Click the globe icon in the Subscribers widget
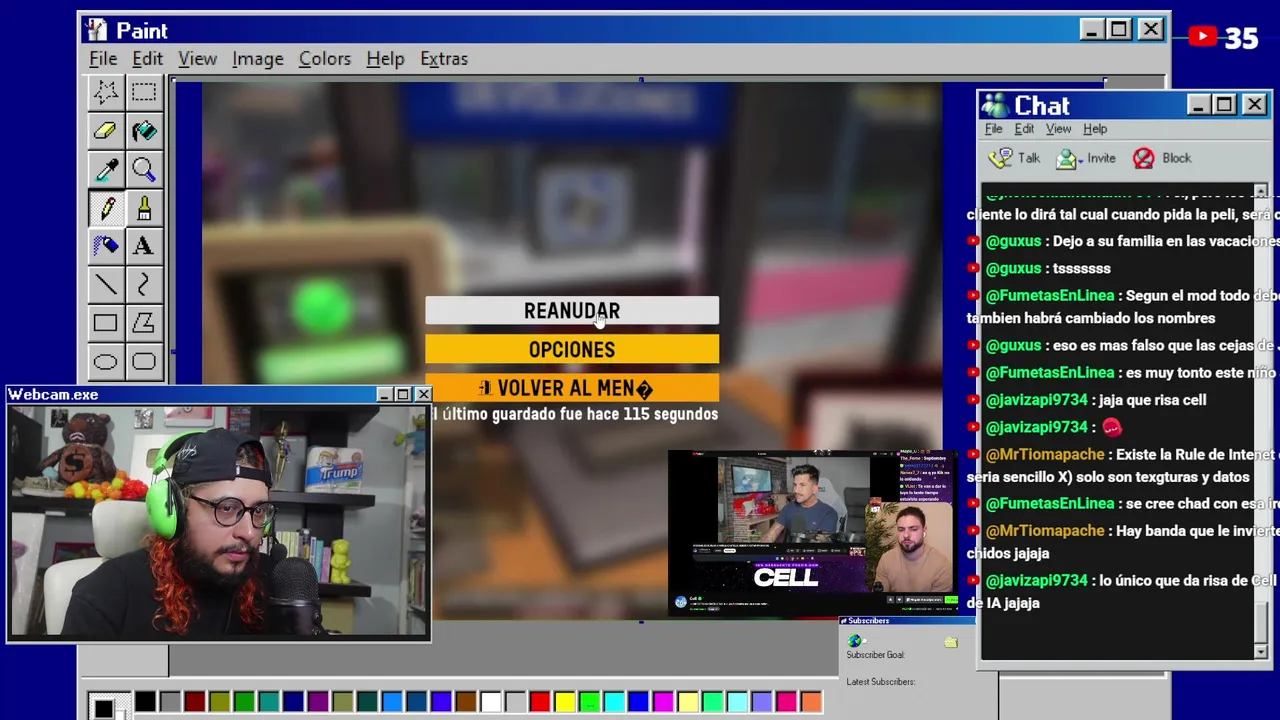The height and width of the screenshot is (720, 1280). [854, 641]
